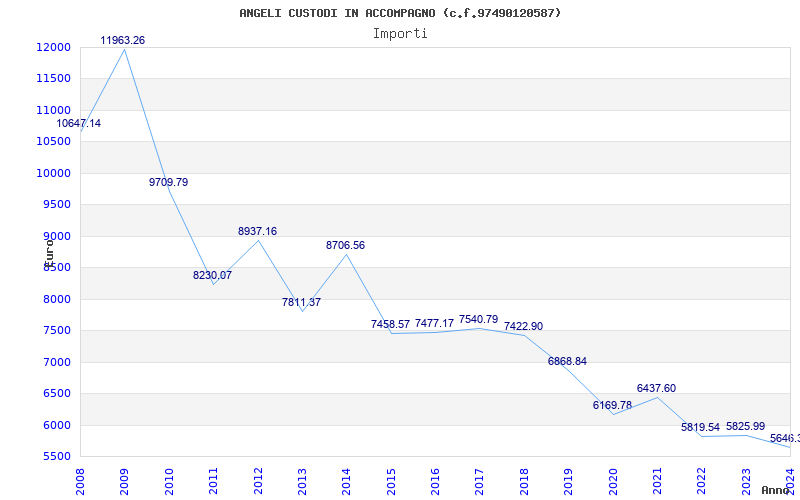Click the value 6868.84
This screenshot has width=800, height=500.
point(567,361)
